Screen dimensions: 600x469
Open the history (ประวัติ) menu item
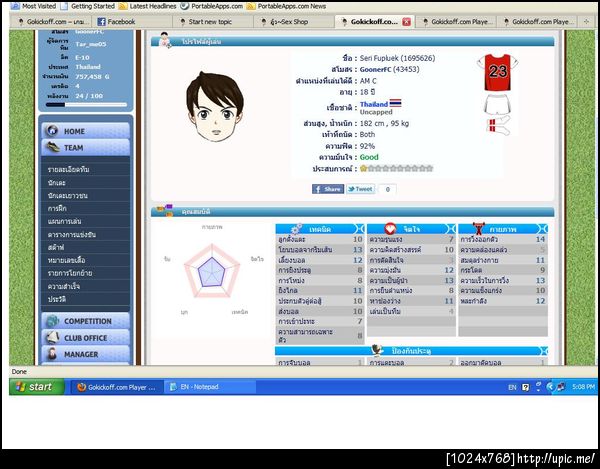57,299
